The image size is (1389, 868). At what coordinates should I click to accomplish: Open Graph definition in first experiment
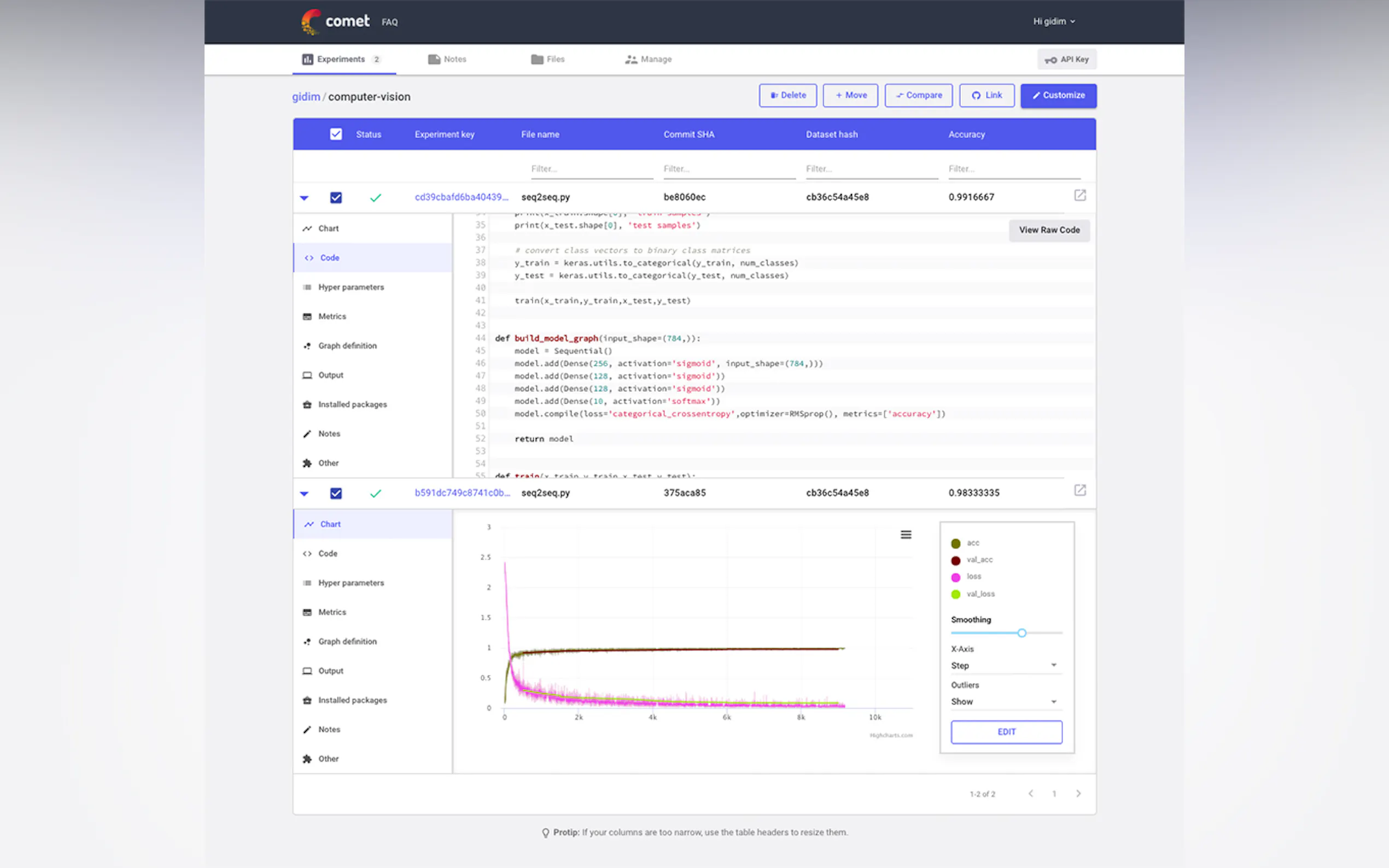pos(347,345)
